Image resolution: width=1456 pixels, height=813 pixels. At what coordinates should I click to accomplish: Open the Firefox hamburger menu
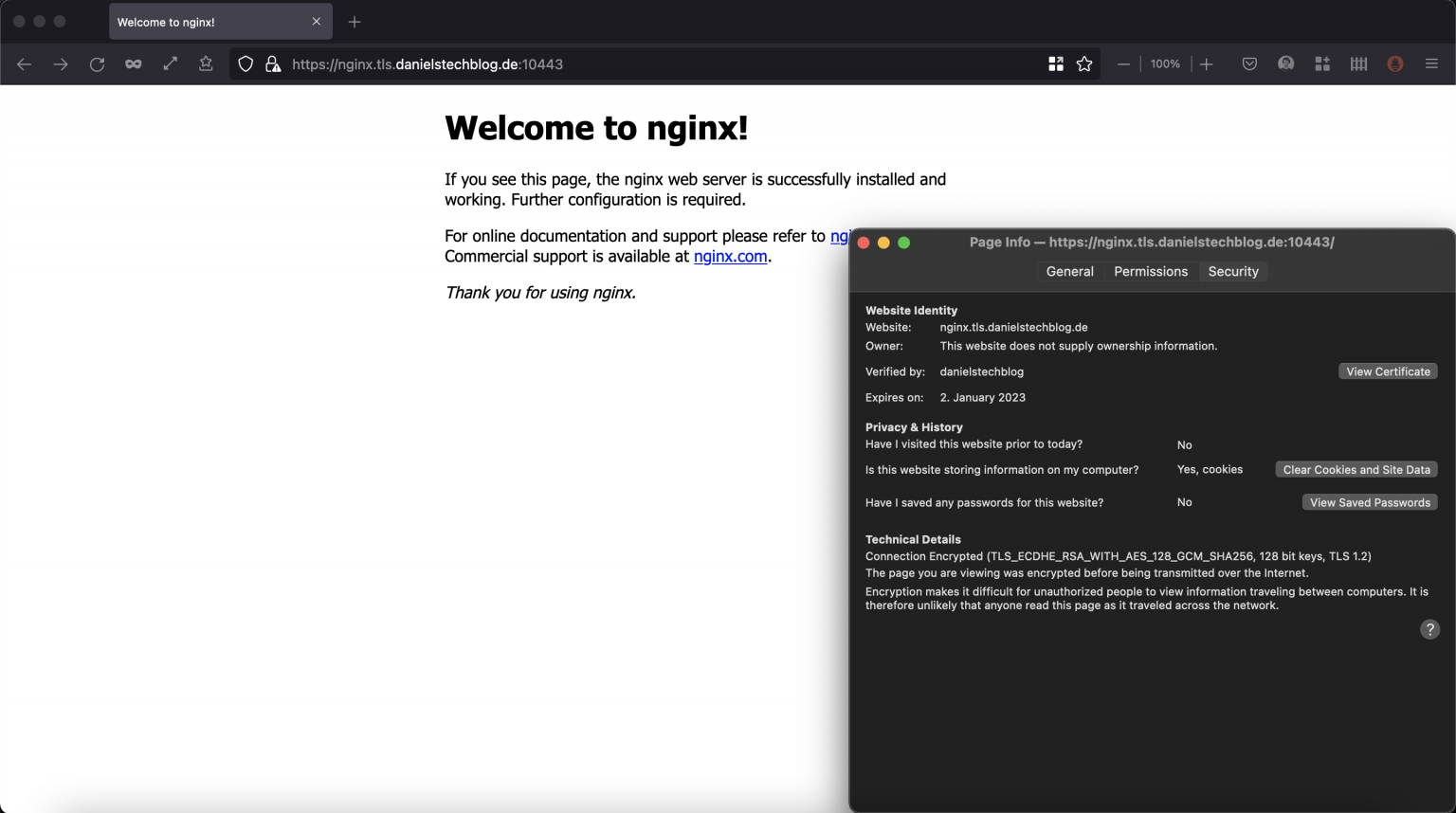pos(1431,63)
